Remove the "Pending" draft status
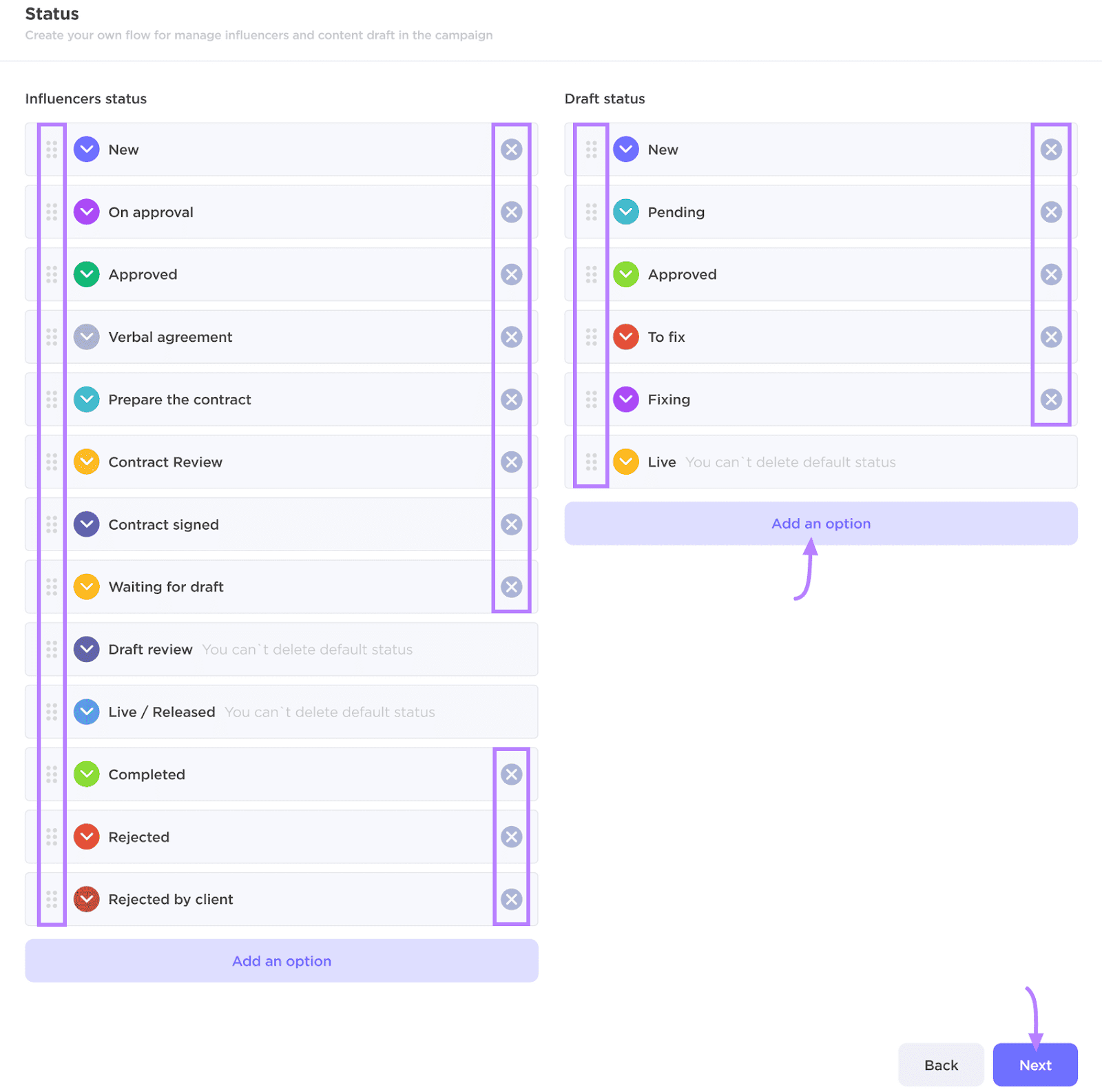The width and height of the screenshot is (1102, 1092). coord(1051,212)
